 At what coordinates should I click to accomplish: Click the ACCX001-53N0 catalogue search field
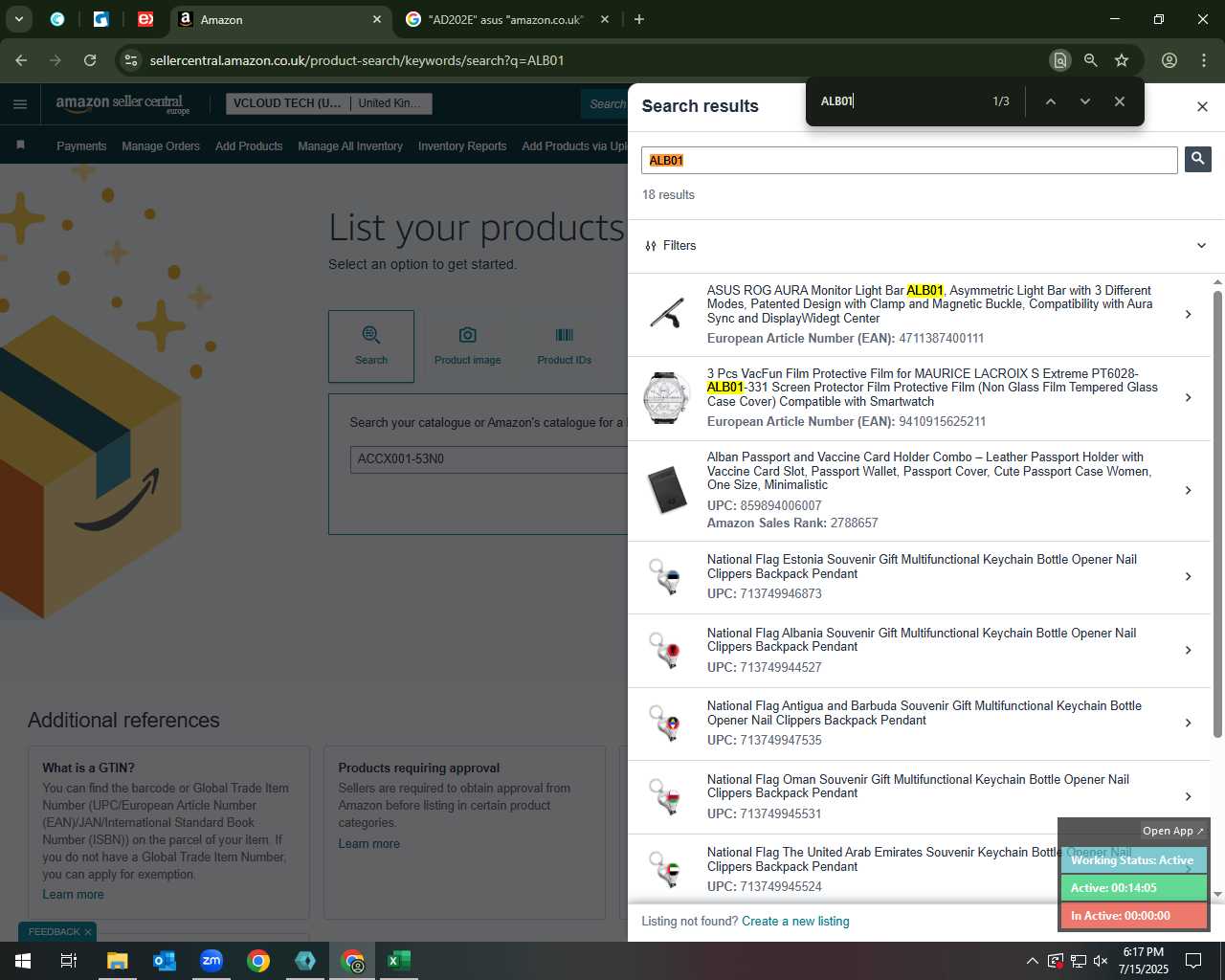[489, 459]
